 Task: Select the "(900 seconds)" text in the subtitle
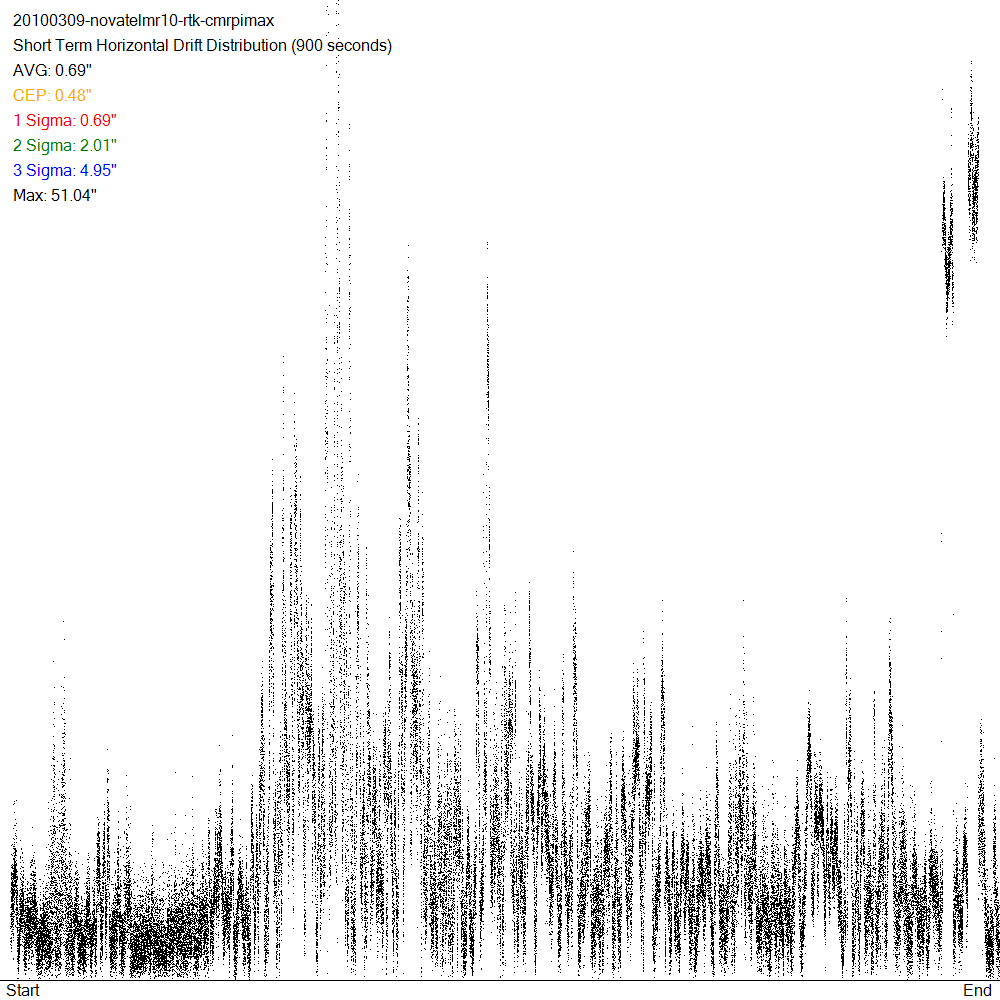340,46
